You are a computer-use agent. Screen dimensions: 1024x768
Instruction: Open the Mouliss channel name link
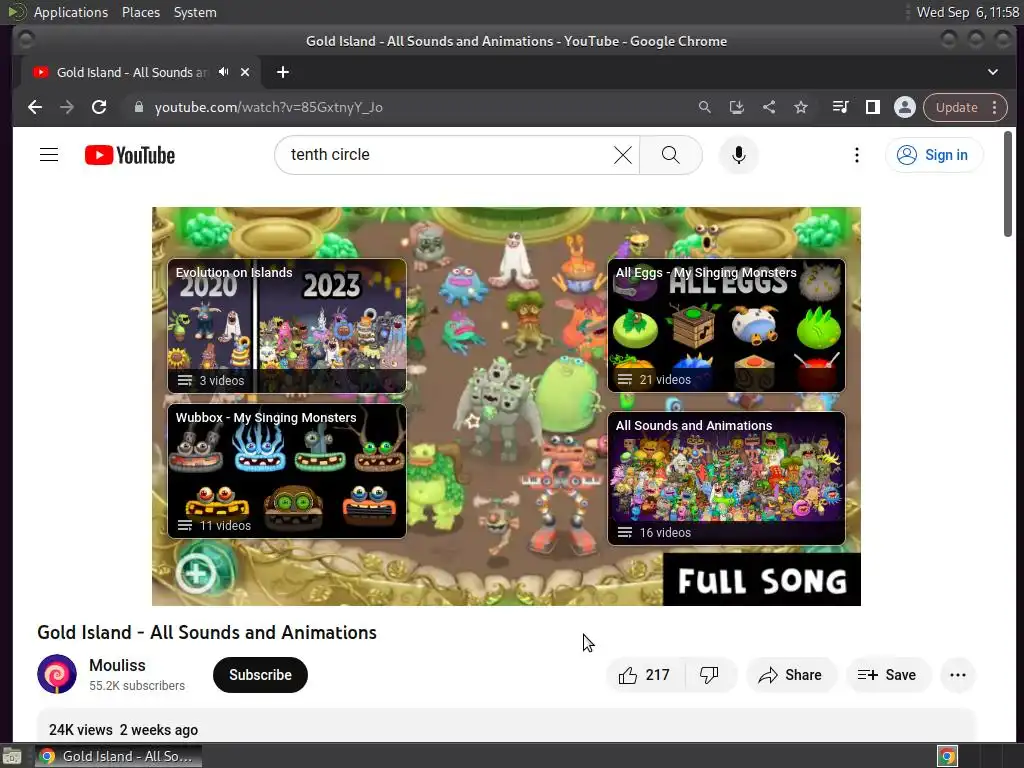(117, 665)
